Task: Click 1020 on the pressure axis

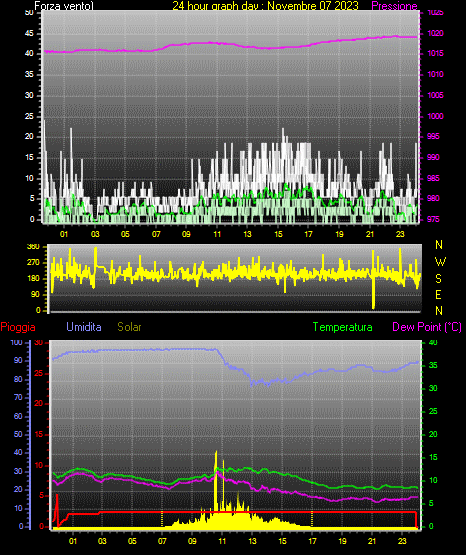Action: (435, 34)
